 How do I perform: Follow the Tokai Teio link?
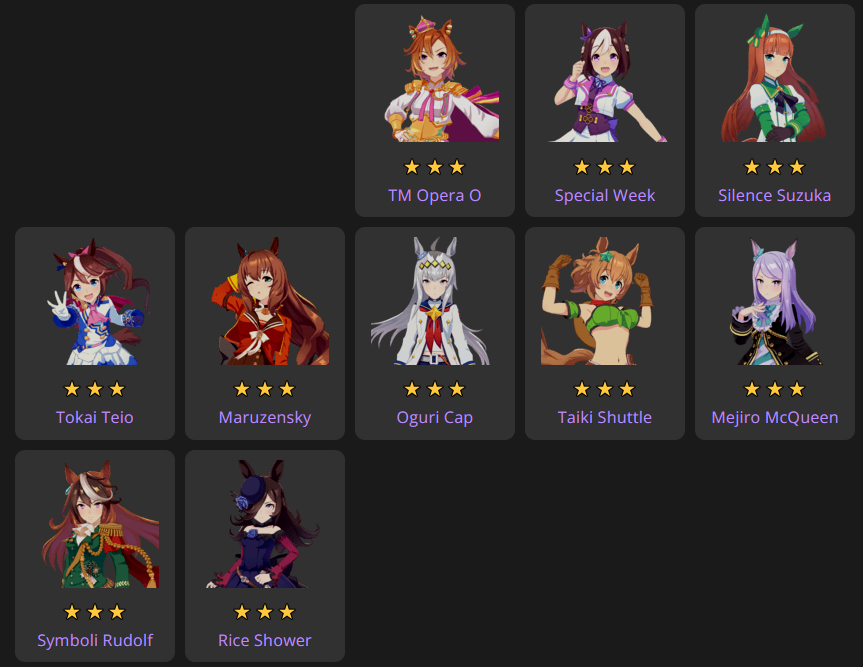point(95,417)
